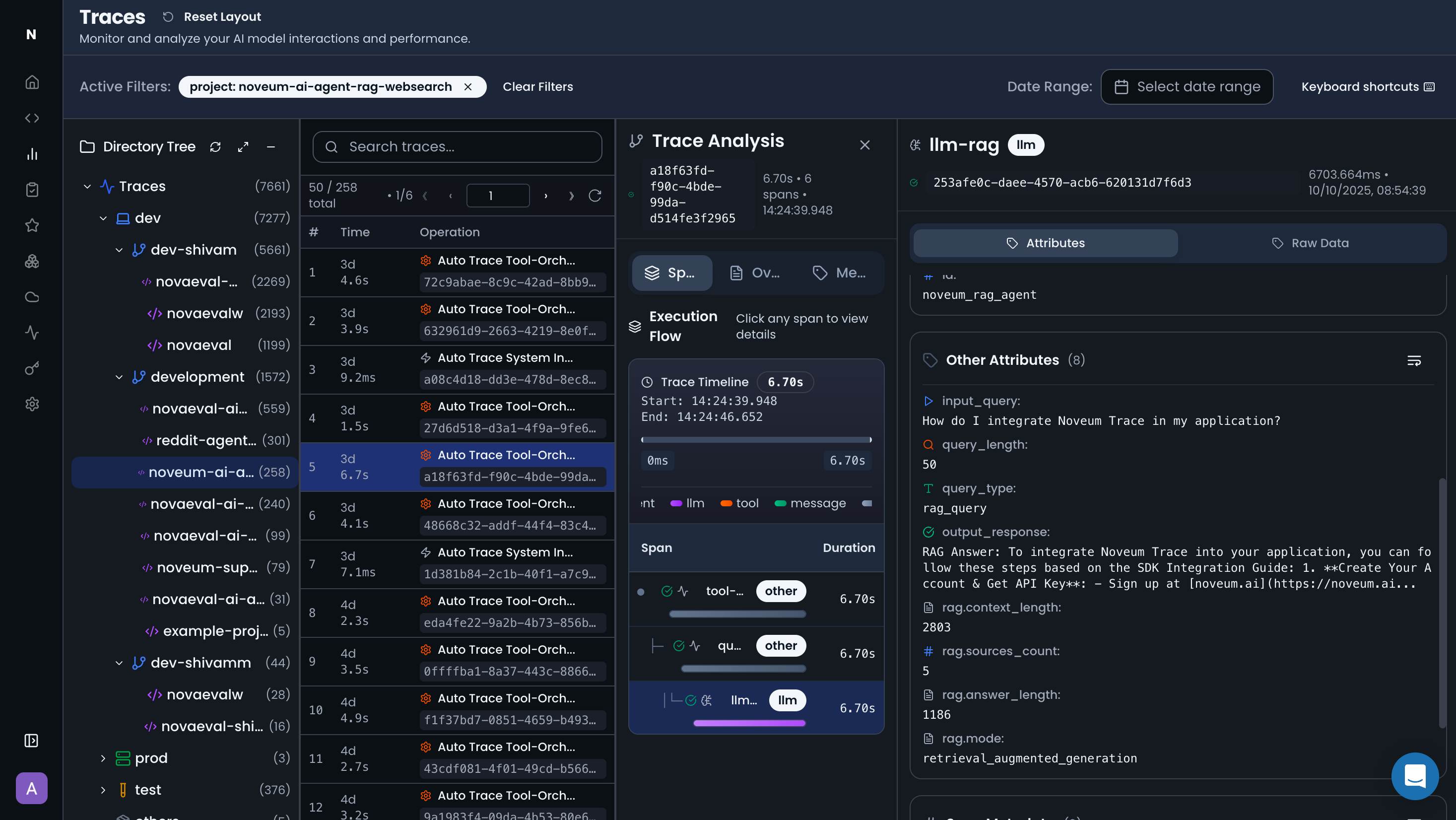
Task: Click the Trace Timeline progress bar
Action: click(756, 439)
